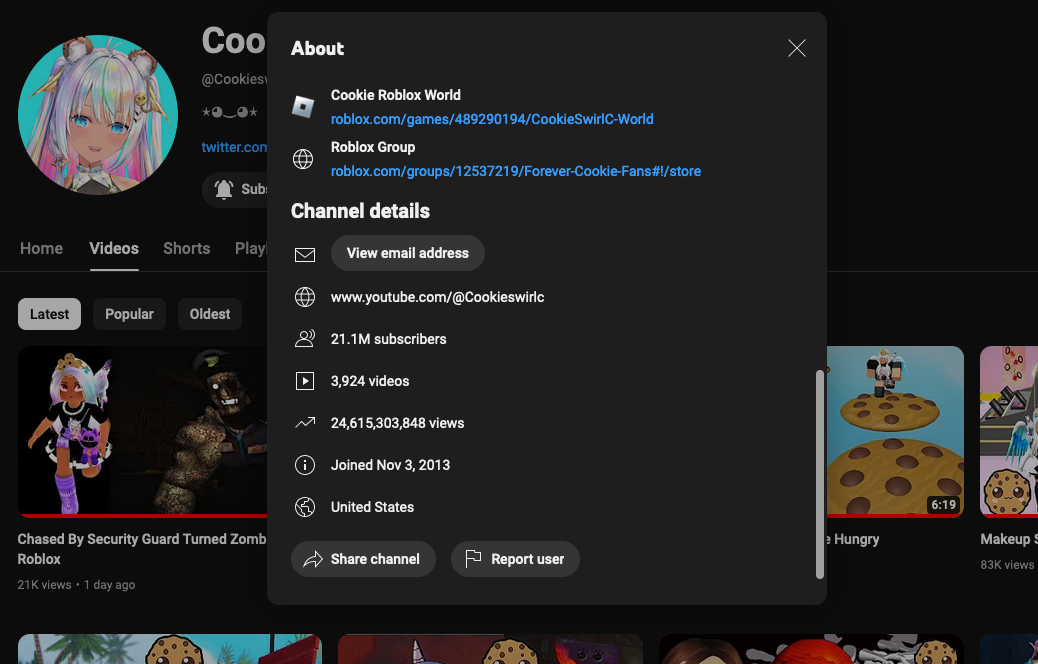This screenshot has height=664, width=1038.
Task: Click the notification bell on Subscribe button
Action: [224, 189]
